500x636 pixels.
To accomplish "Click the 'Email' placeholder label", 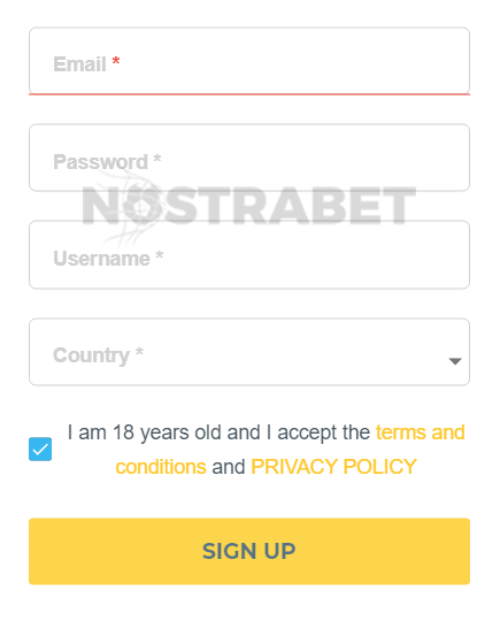I will 80,64.
